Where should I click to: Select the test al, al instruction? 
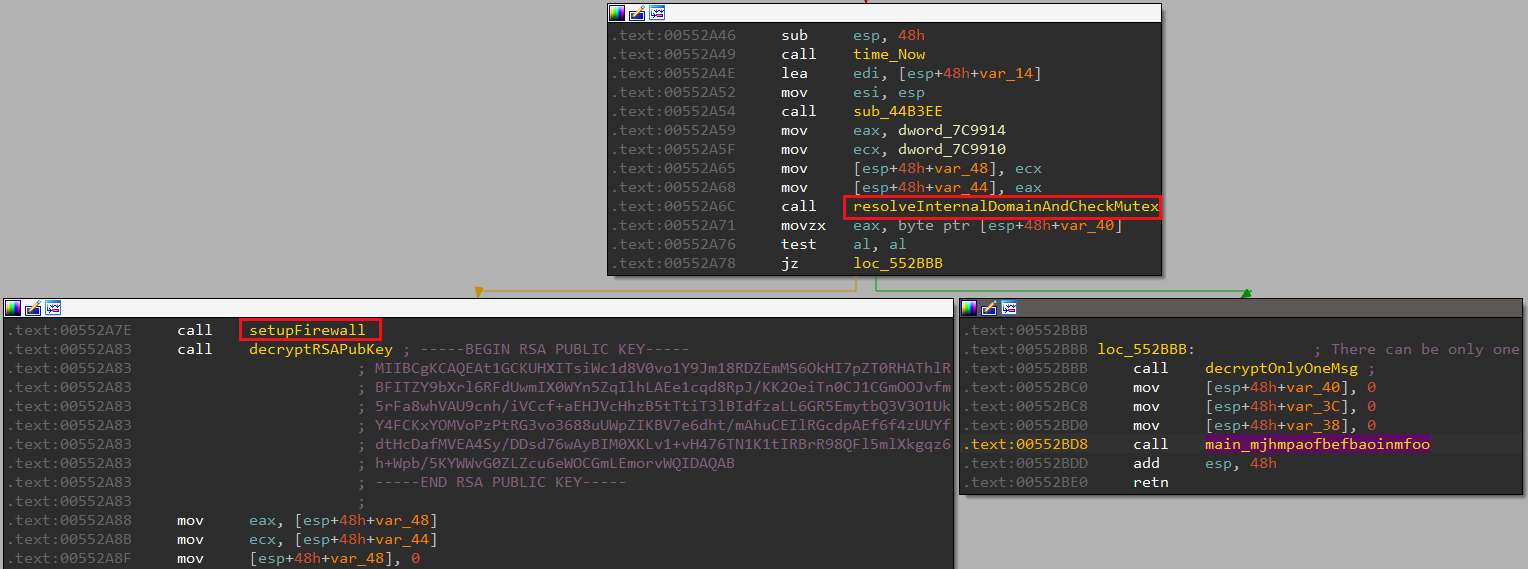[x=845, y=244]
